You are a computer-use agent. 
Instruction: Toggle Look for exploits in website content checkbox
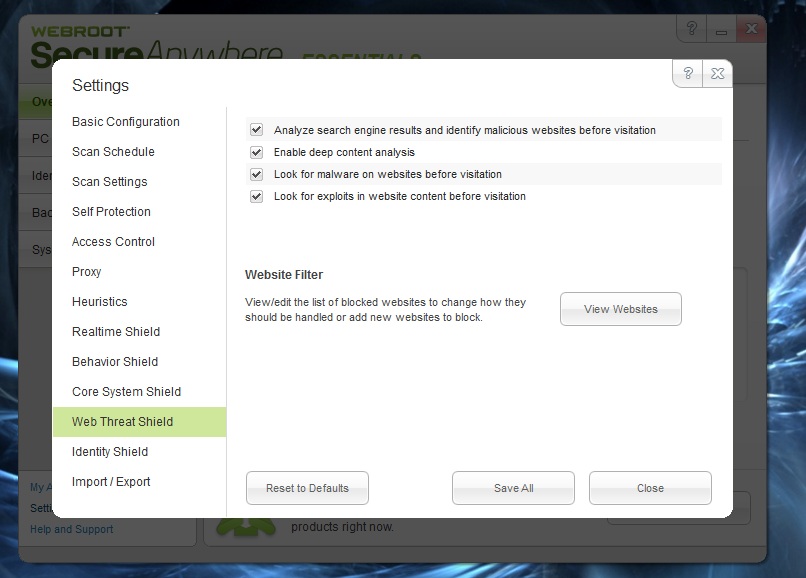pyautogui.click(x=257, y=196)
